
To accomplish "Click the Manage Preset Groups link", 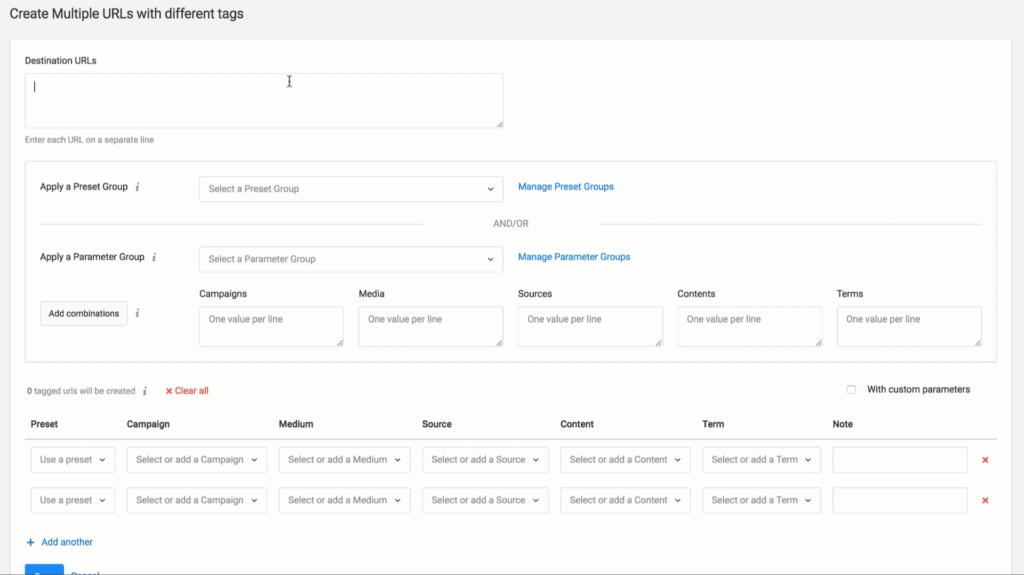I will (x=565, y=187).
